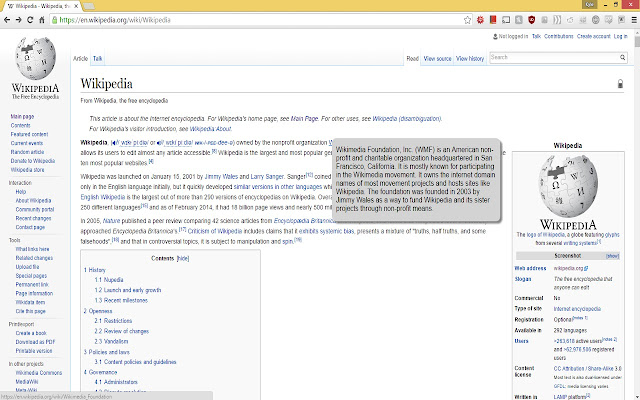Open the View source tab
Viewport: 640px width, 400px height.
point(438,58)
